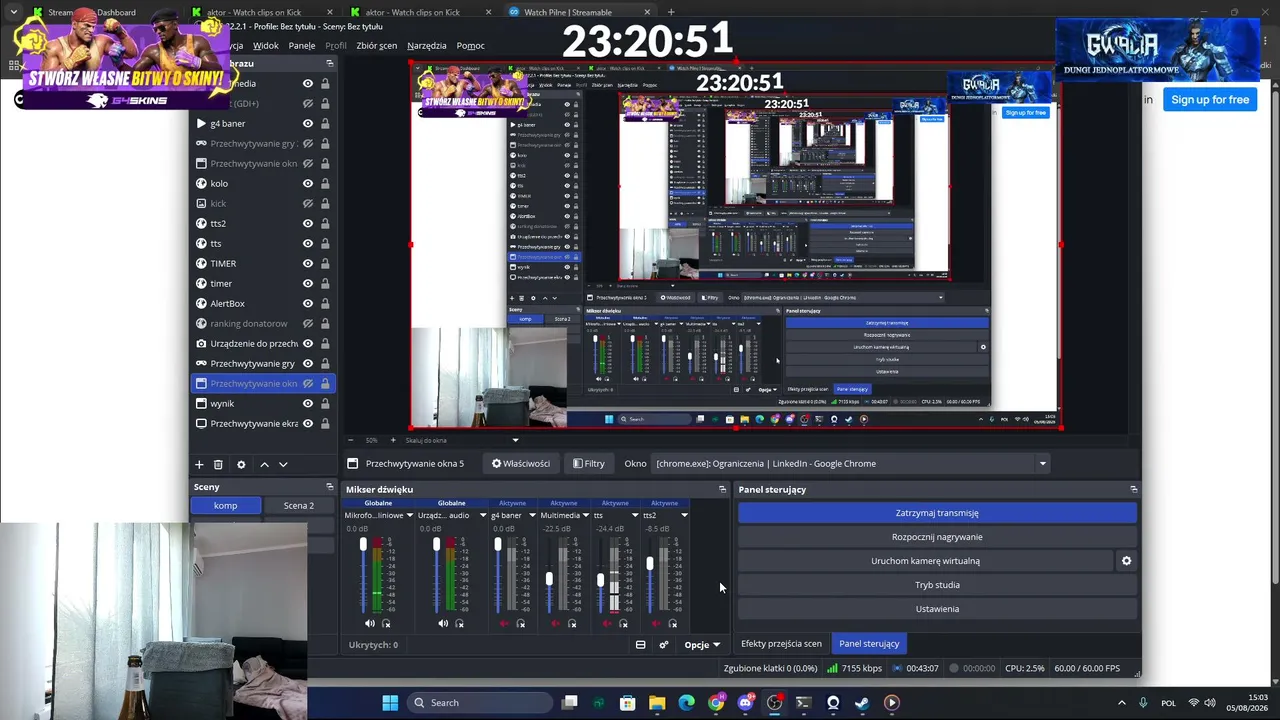
Task: Open Mikrofon liniowe channel options arrow
Action: [x=410, y=516]
